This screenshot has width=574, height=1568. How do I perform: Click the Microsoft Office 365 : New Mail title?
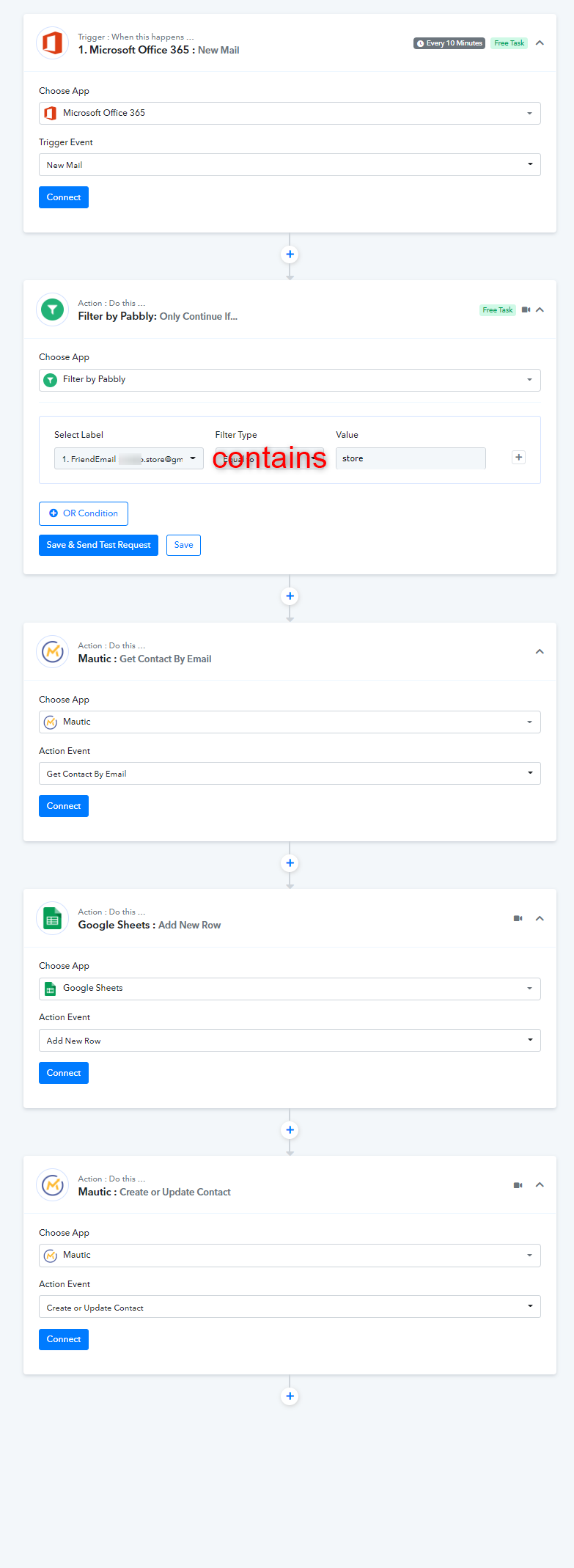158,50
